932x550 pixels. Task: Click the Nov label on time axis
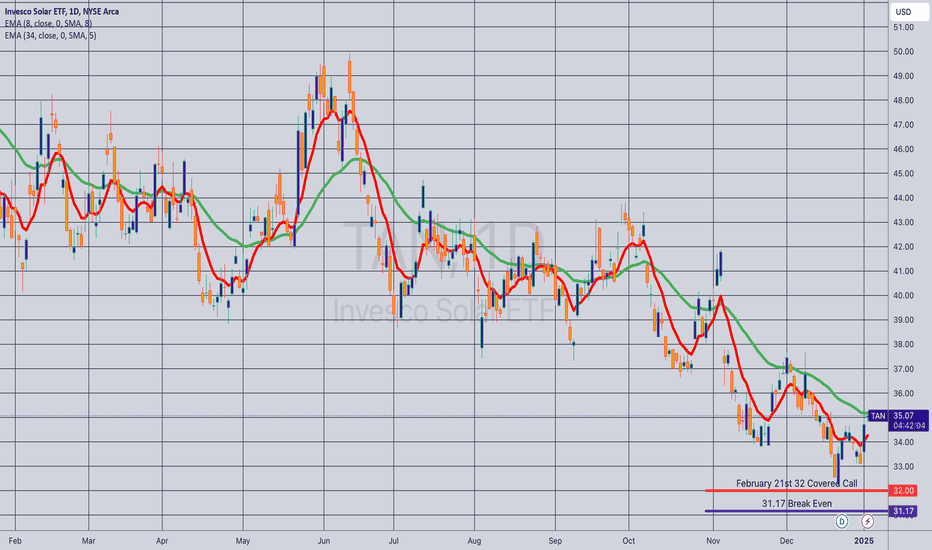[713, 541]
